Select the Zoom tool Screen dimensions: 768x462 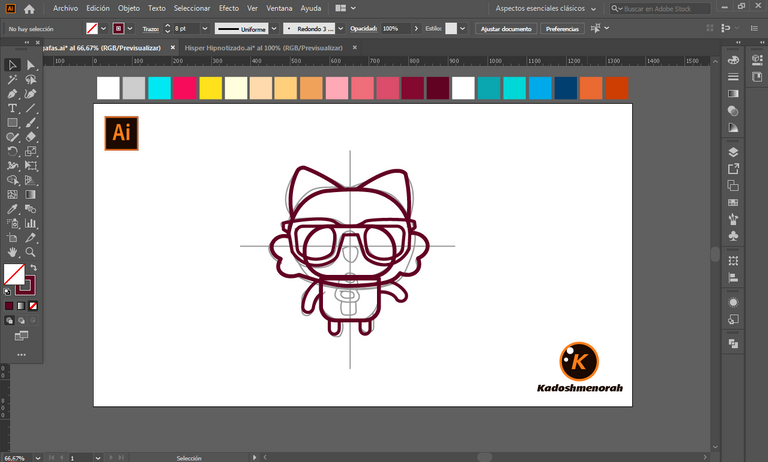click(30, 252)
